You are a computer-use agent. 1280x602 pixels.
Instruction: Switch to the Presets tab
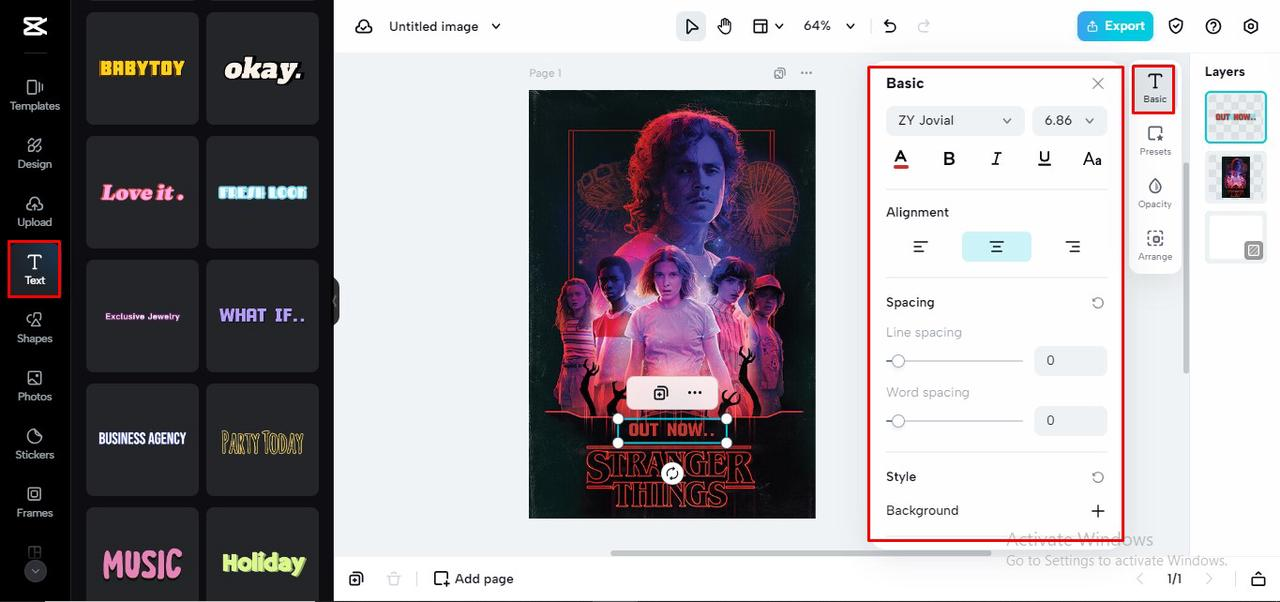[1155, 140]
